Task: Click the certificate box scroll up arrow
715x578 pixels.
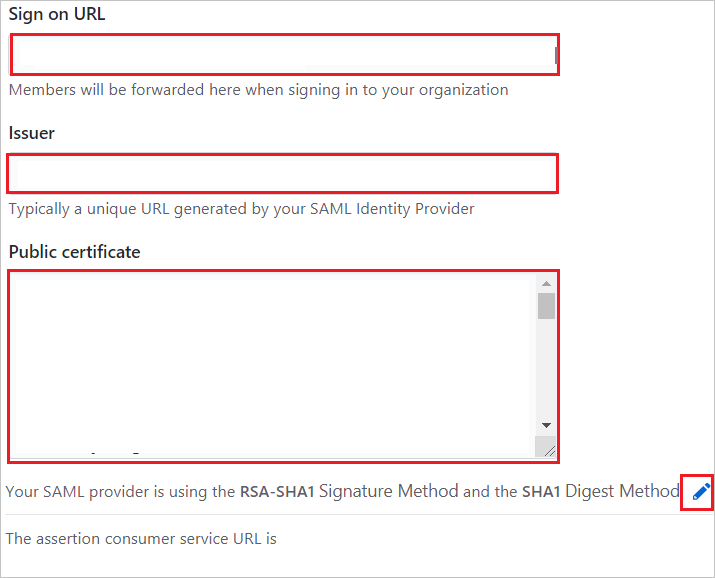Action: pos(546,283)
